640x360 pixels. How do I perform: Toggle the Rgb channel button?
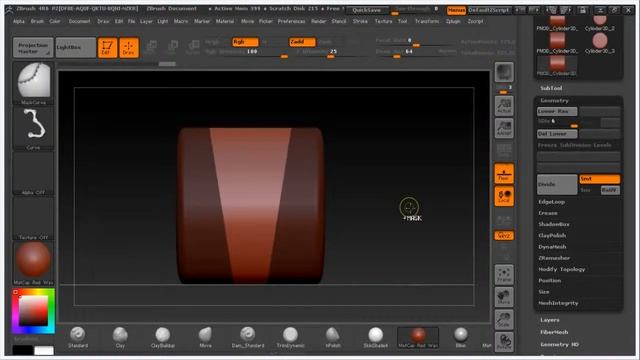click(x=245, y=42)
